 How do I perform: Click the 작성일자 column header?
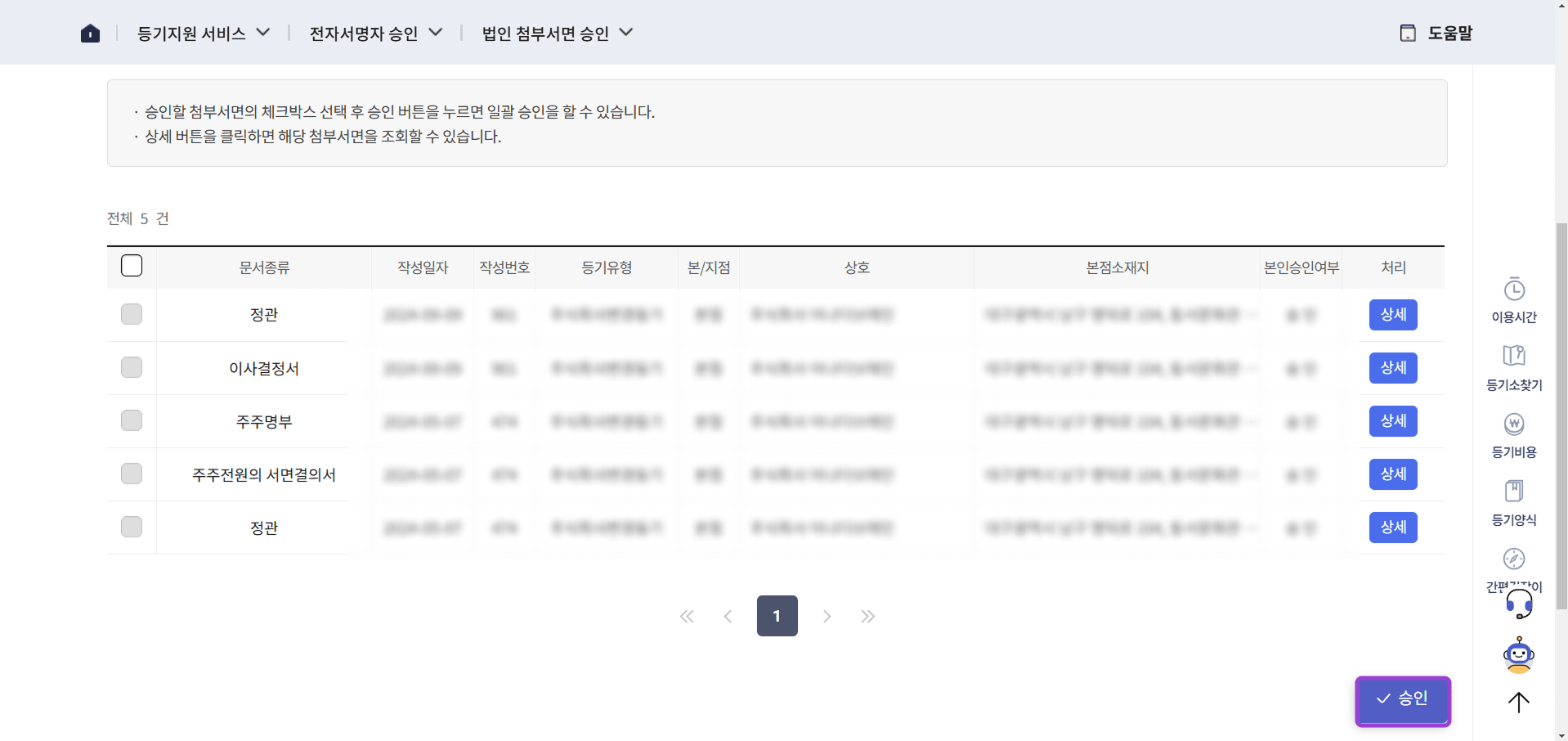[423, 267]
